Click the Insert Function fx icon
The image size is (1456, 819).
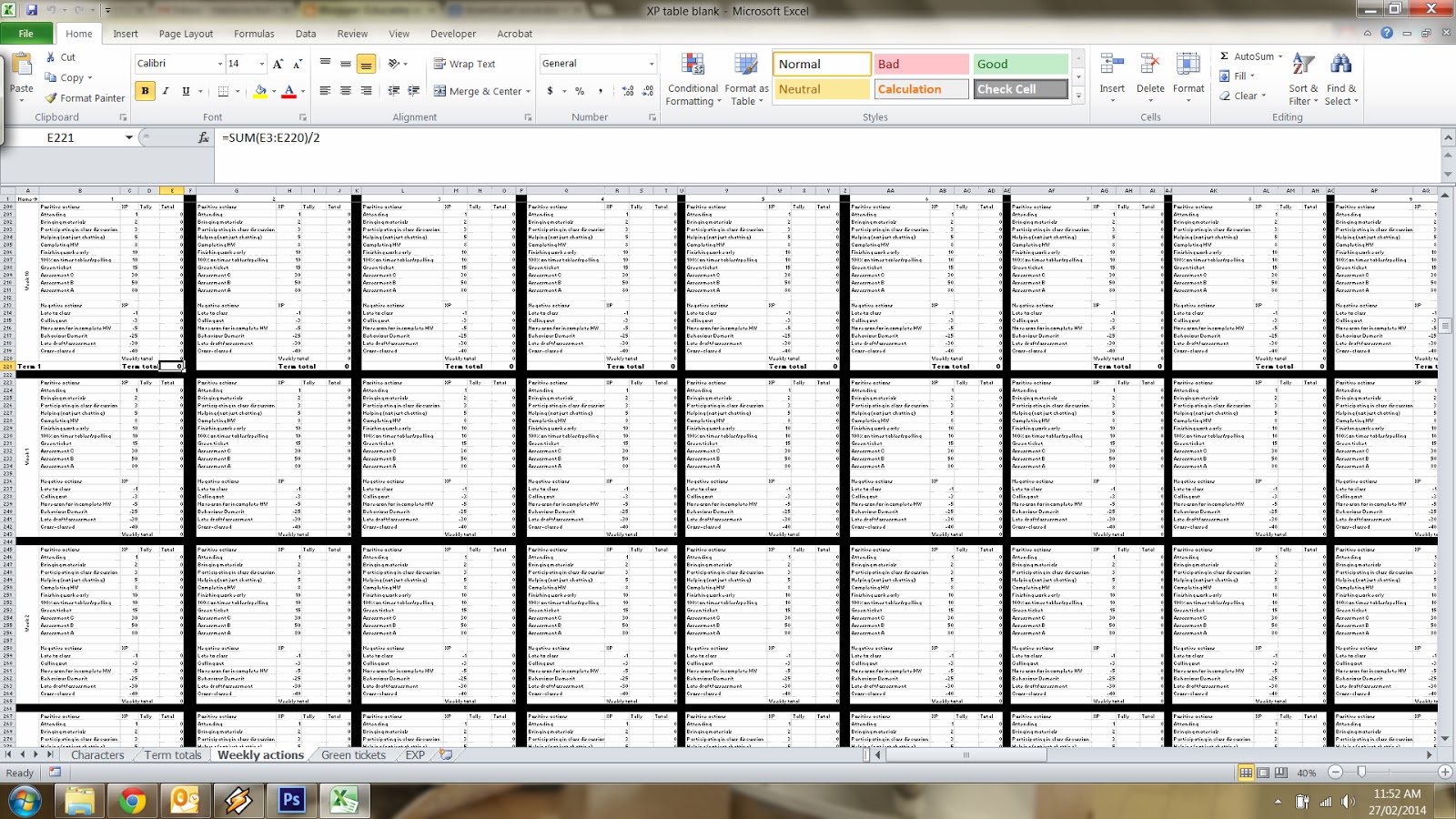pyautogui.click(x=203, y=137)
